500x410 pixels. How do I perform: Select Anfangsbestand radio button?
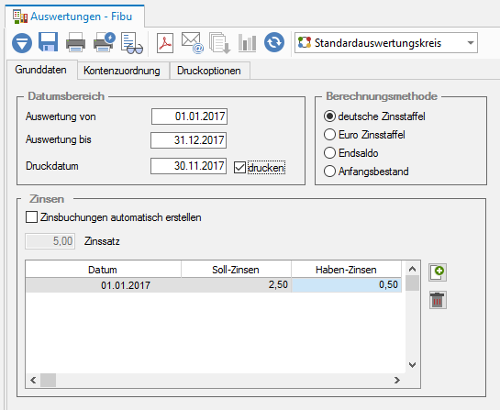pos(330,171)
